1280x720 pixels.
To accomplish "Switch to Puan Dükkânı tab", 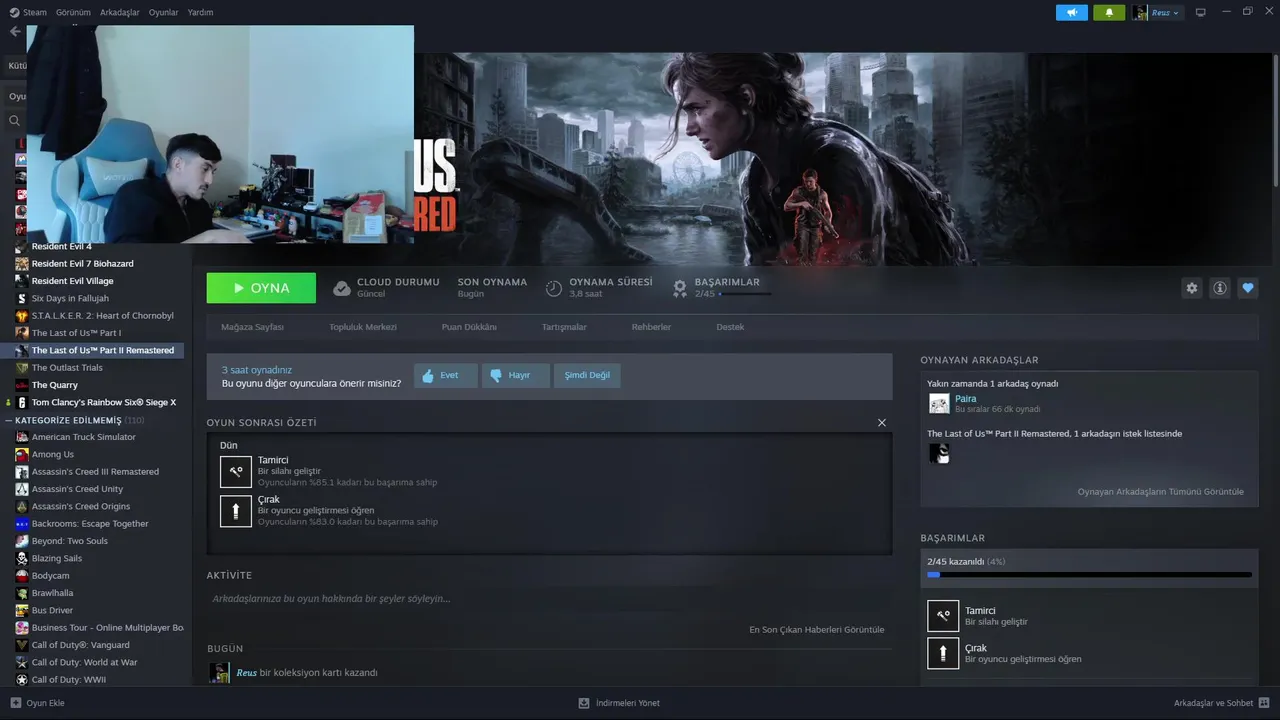I will point(469,327).
